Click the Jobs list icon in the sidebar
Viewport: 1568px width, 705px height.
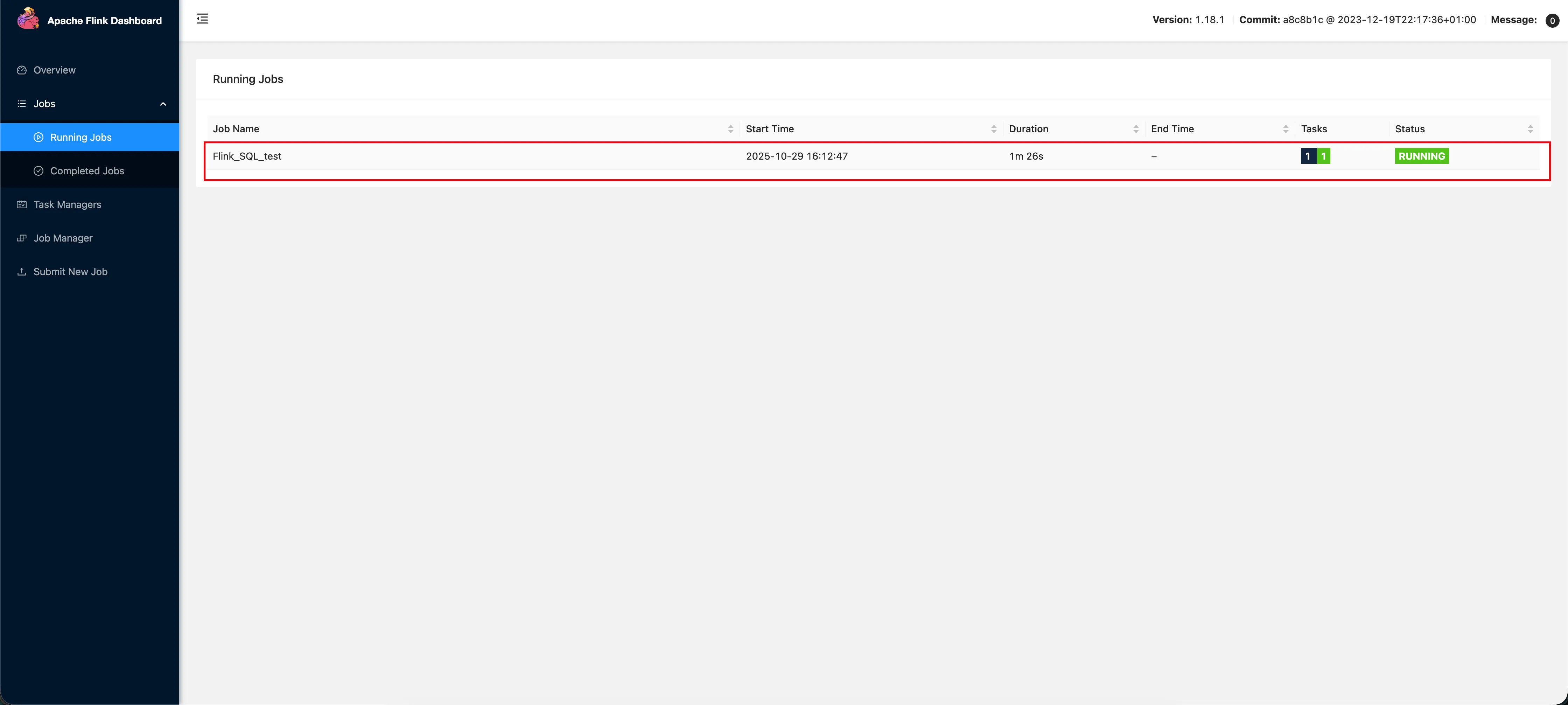point(22,104)
